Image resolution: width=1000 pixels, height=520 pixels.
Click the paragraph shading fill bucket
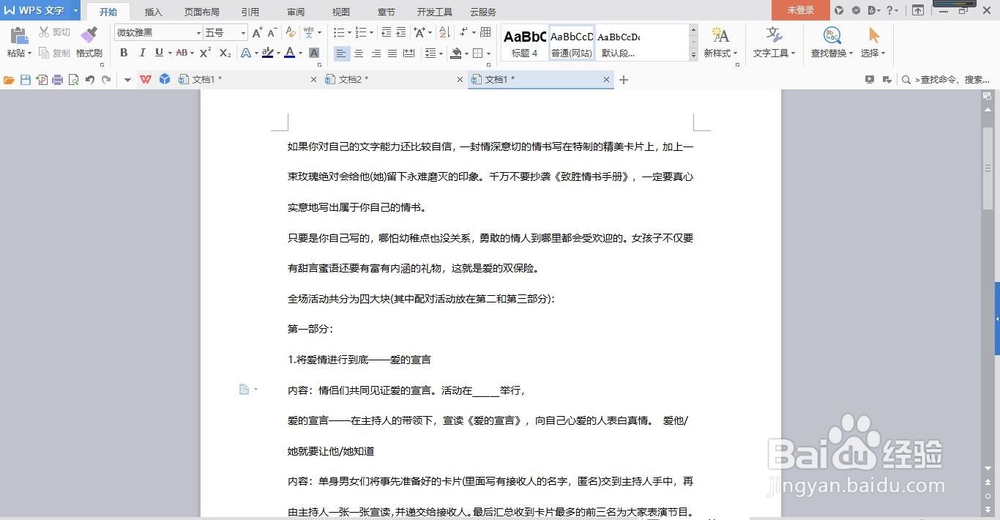[456, 54]
